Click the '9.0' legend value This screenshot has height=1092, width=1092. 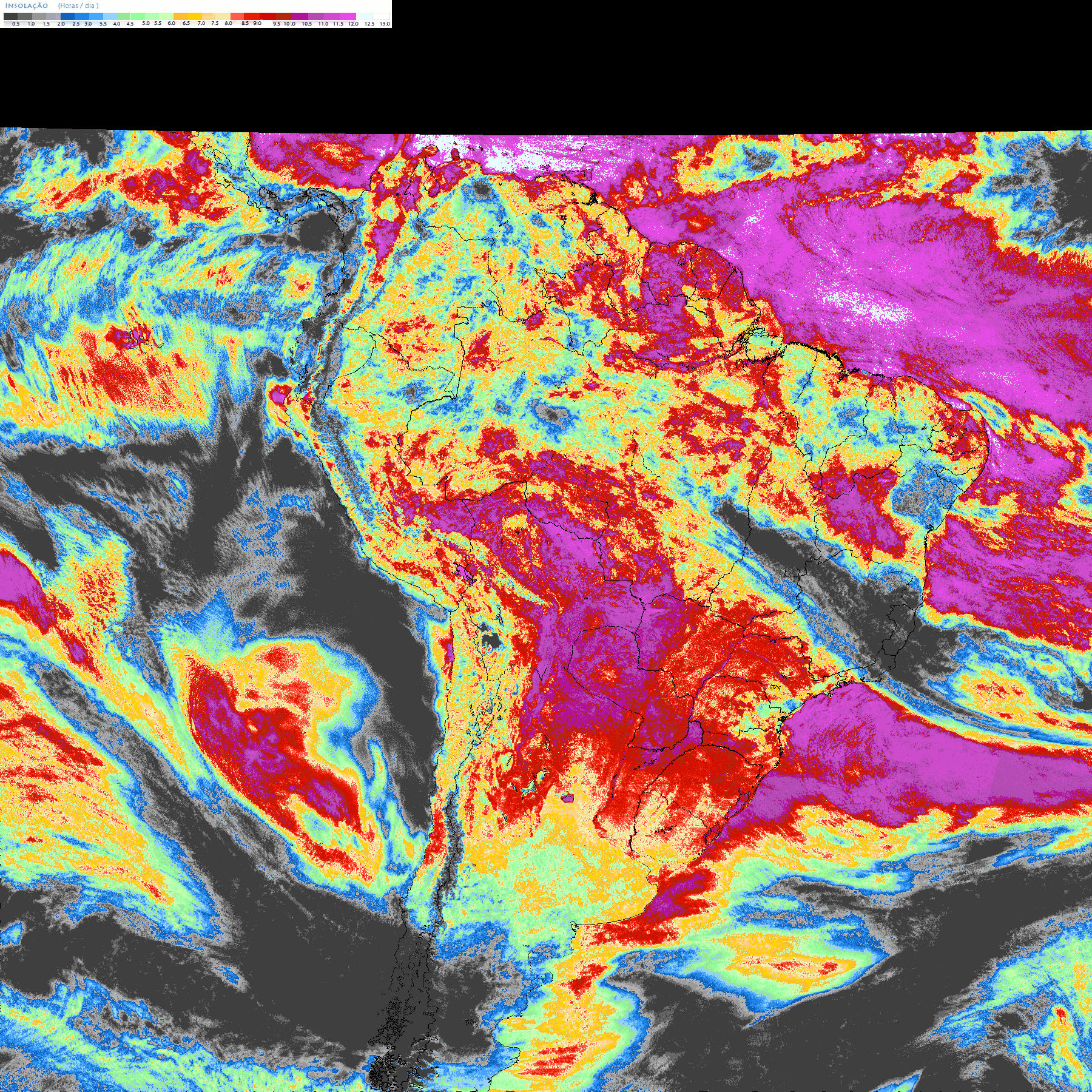(x=257, y=23)
